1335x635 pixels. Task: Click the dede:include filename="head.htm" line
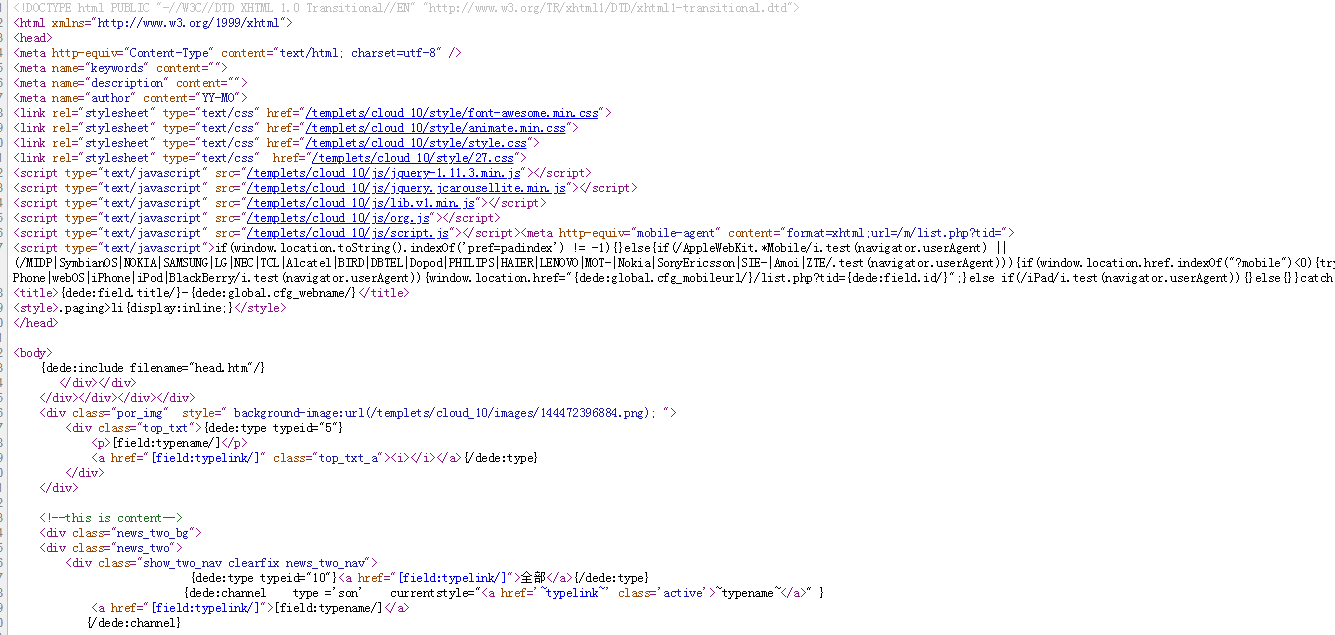[x=153, y=368]
